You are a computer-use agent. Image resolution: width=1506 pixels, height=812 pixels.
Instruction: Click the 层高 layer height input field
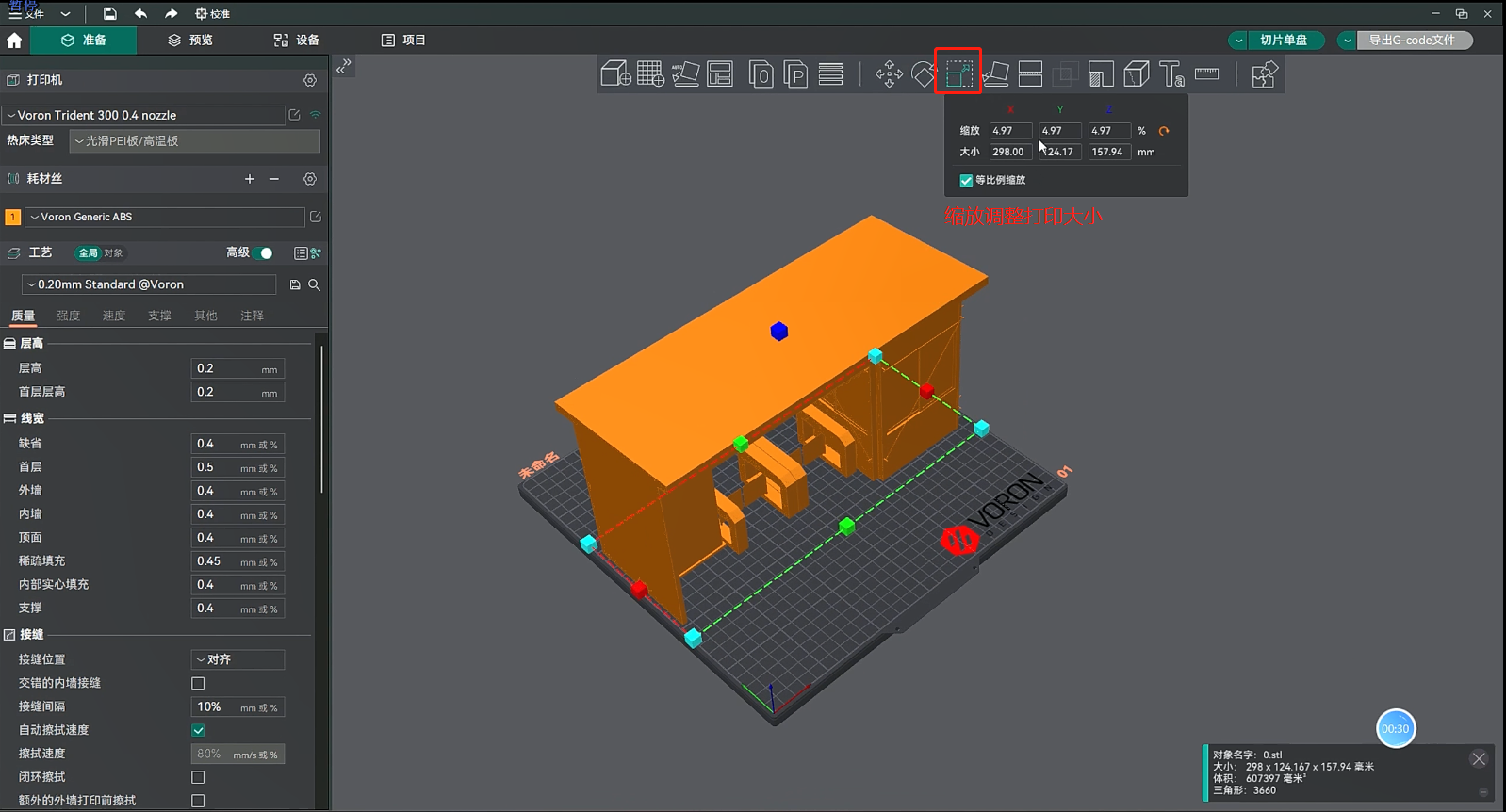[226, 368]
